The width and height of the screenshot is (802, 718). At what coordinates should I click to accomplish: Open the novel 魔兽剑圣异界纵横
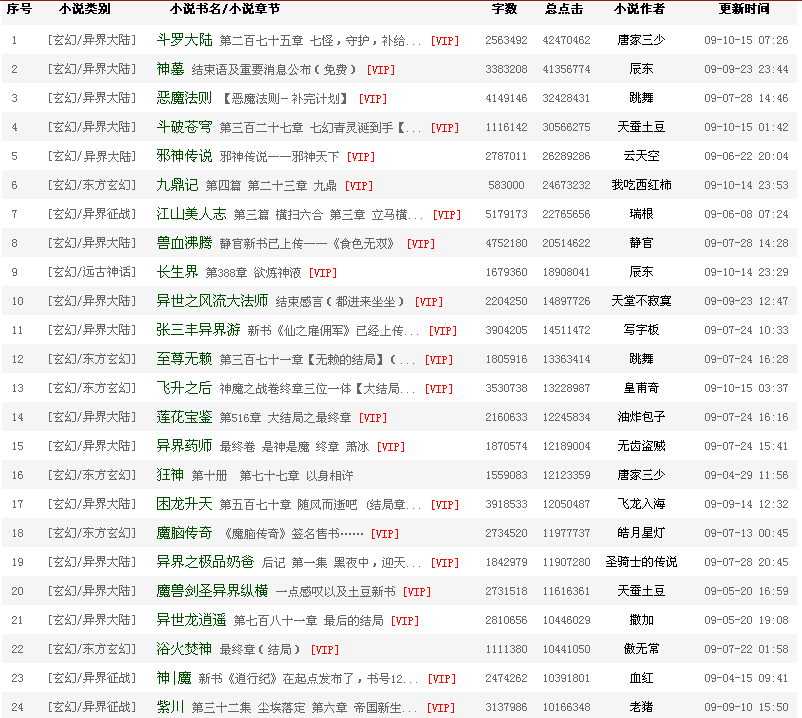212,591
